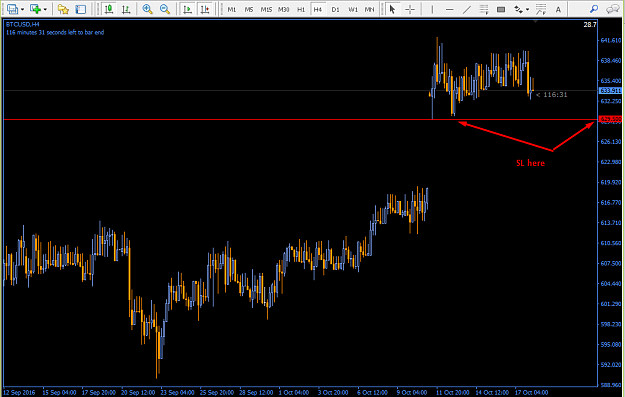Open the chat speech bubbles icon
Image resolution: width=625 pixels, height=397 pixels.
[x=612, y=9]
